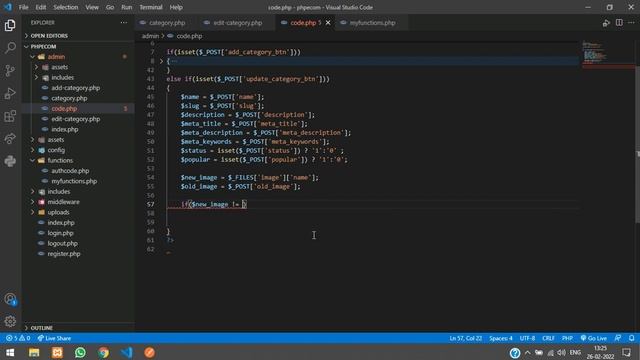Screen dimensions: 640x360
Task: Open login.php in explorer
Action: (60, 233)
